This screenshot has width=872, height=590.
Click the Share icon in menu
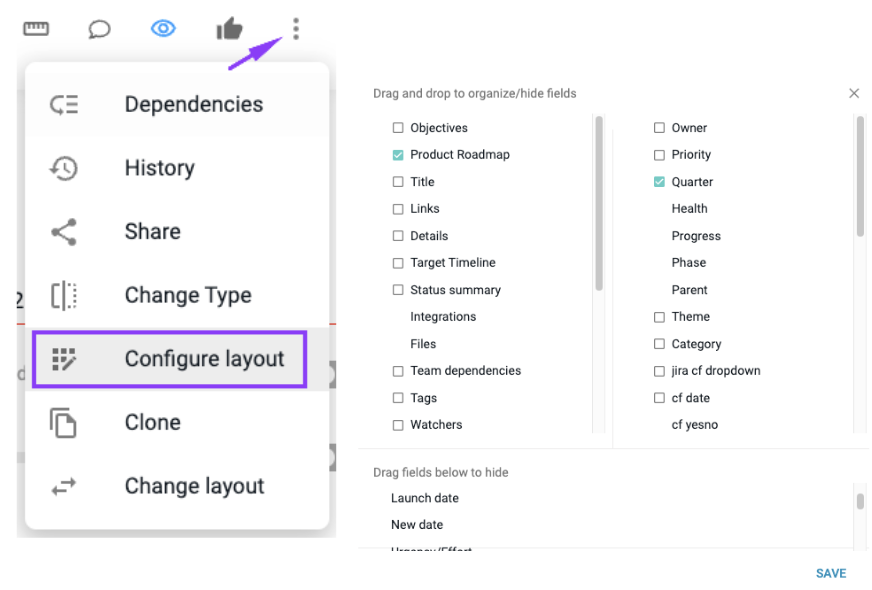tap(64, 232)
